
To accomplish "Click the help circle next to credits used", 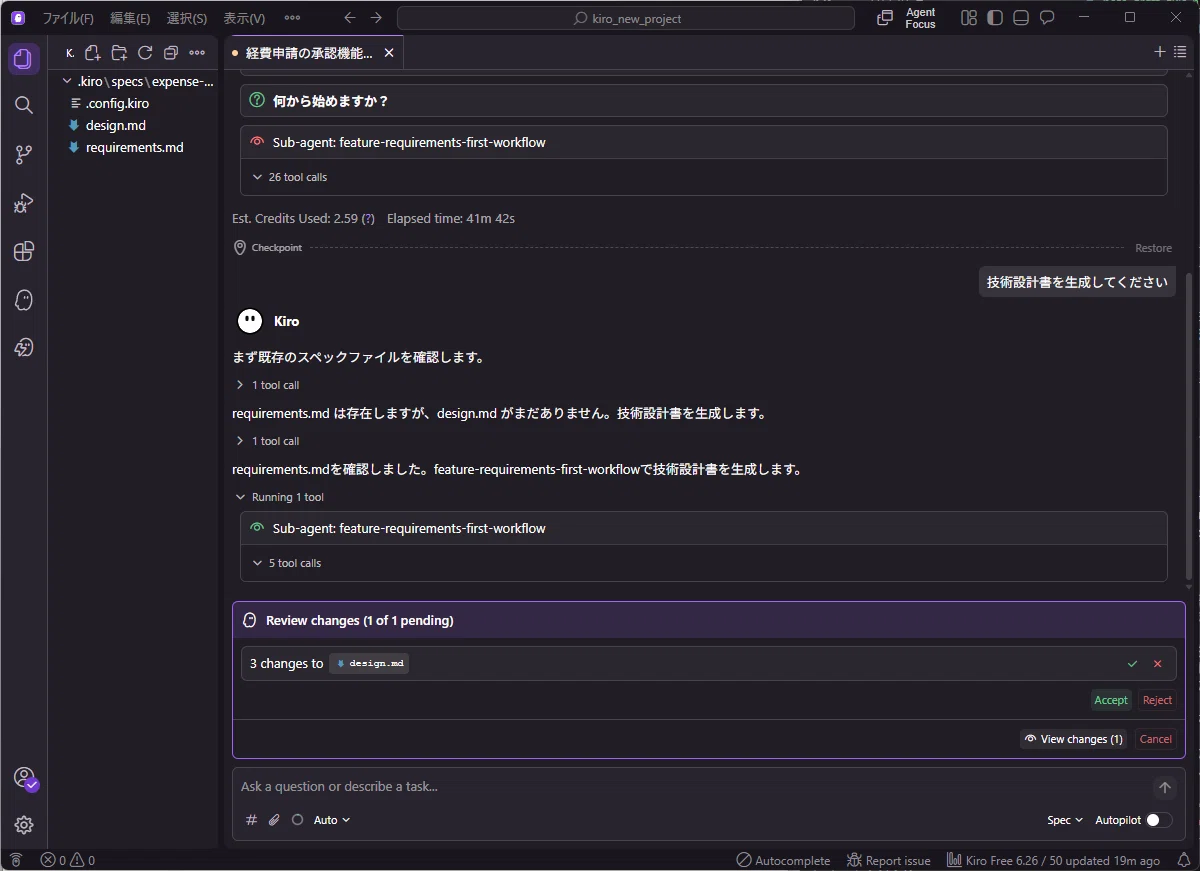I will click(368, 218).
